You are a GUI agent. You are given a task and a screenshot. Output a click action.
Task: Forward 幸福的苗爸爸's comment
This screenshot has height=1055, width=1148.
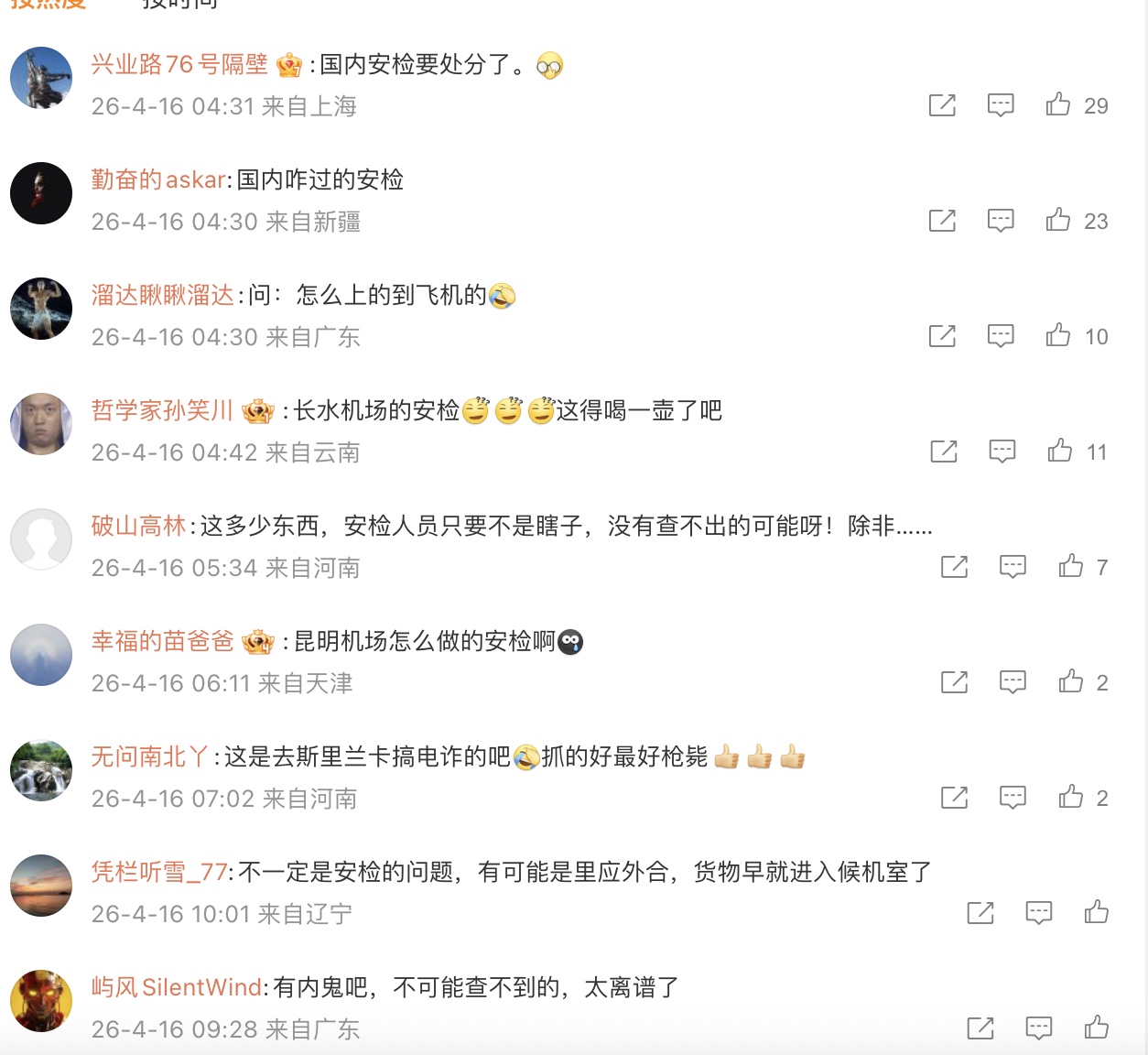[x=954, y=682]
